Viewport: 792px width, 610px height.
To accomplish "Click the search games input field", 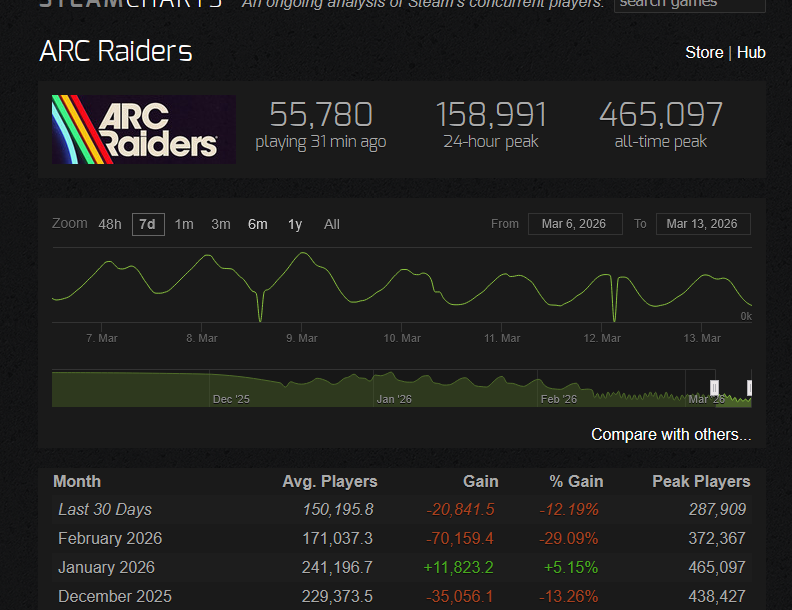I will 690,4.
